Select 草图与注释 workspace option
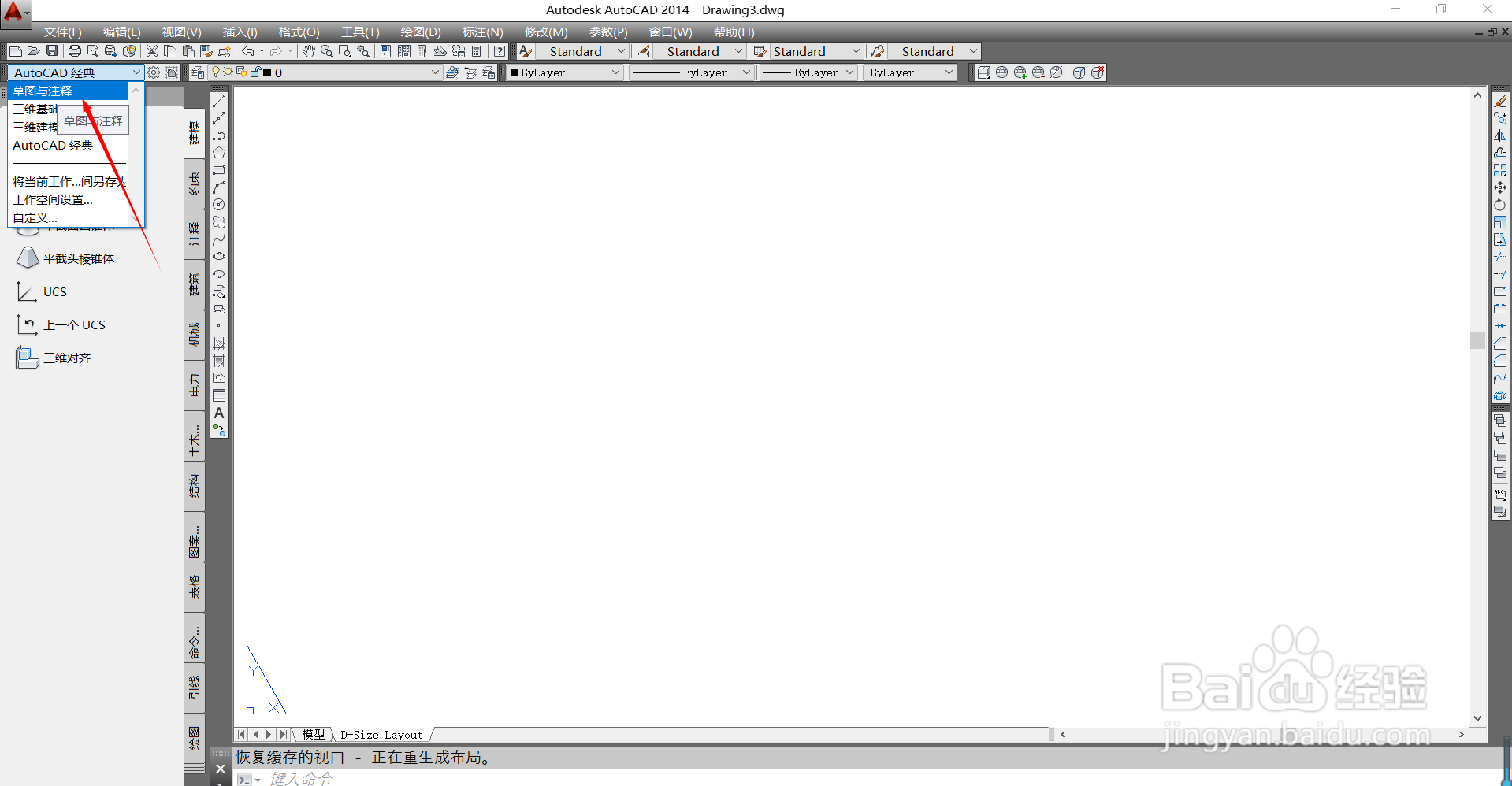Screen dimensions: 1512x786 tap(68, 91)
